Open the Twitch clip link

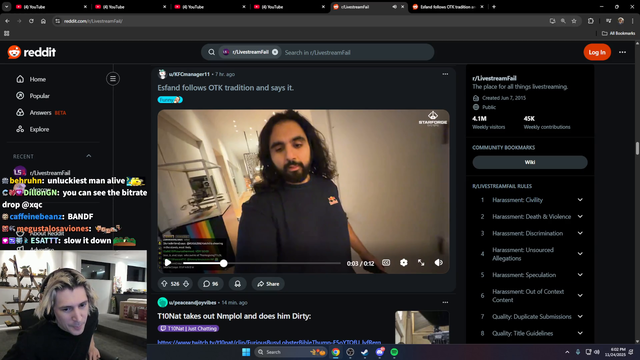click(269, 342)
